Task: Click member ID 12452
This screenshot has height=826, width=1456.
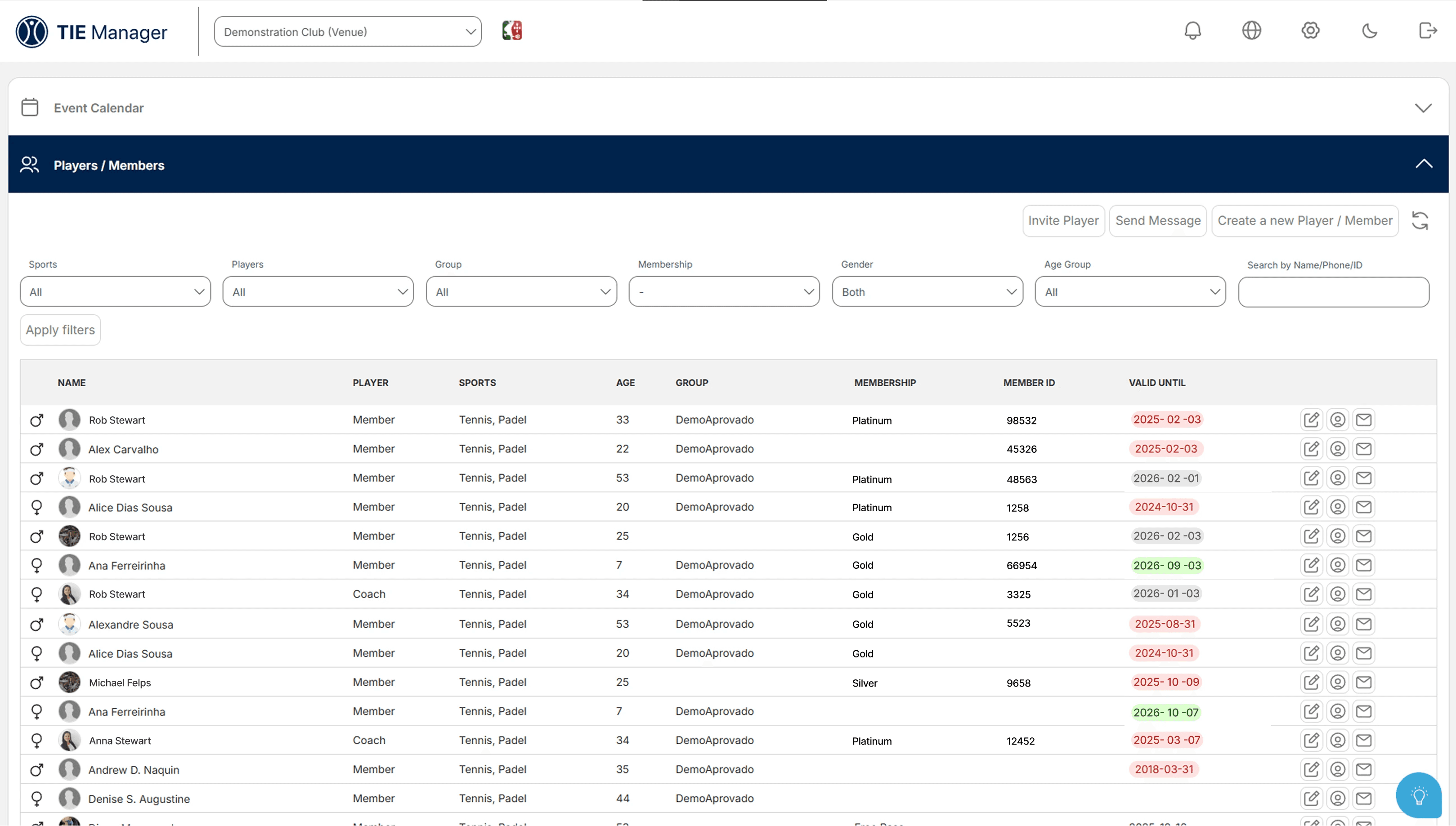Action: click(x=1020, y=741)
